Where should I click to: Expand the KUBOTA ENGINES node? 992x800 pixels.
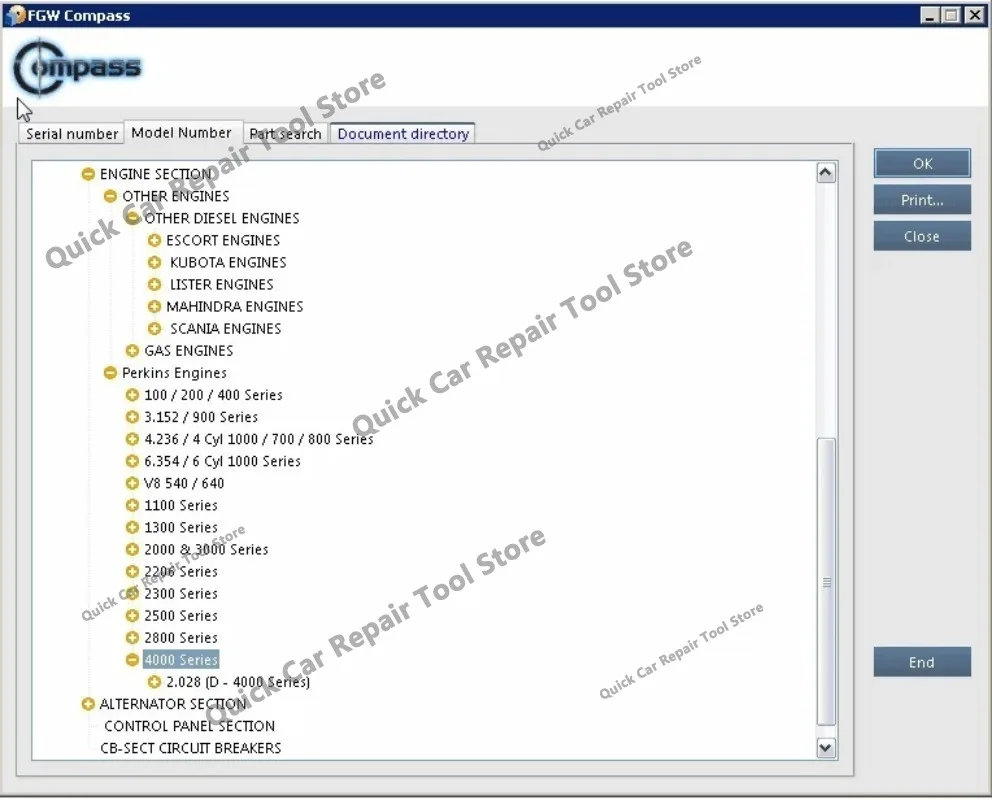click(x=154, y=262)
